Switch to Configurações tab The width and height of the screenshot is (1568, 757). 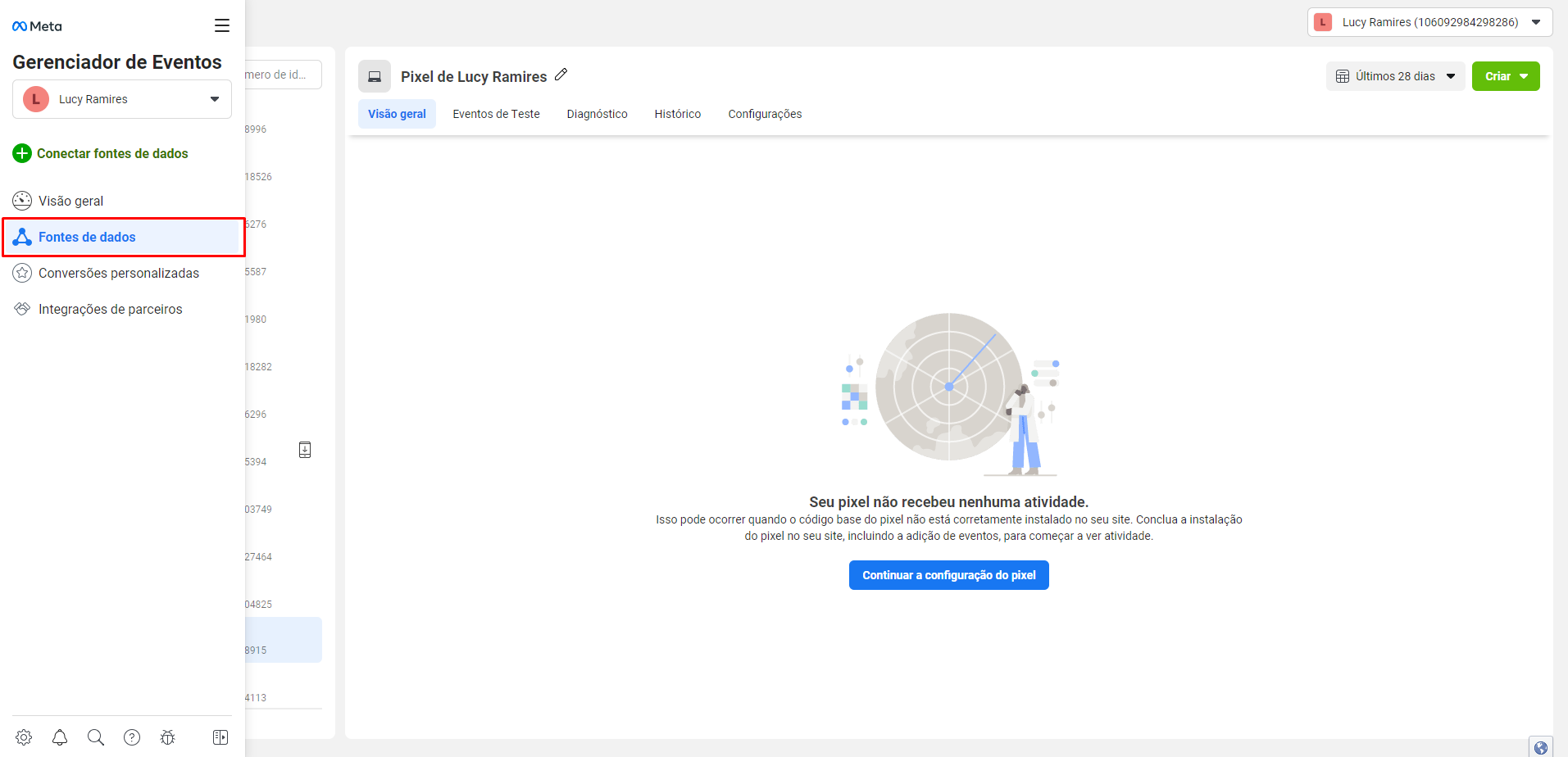[765, 114]
